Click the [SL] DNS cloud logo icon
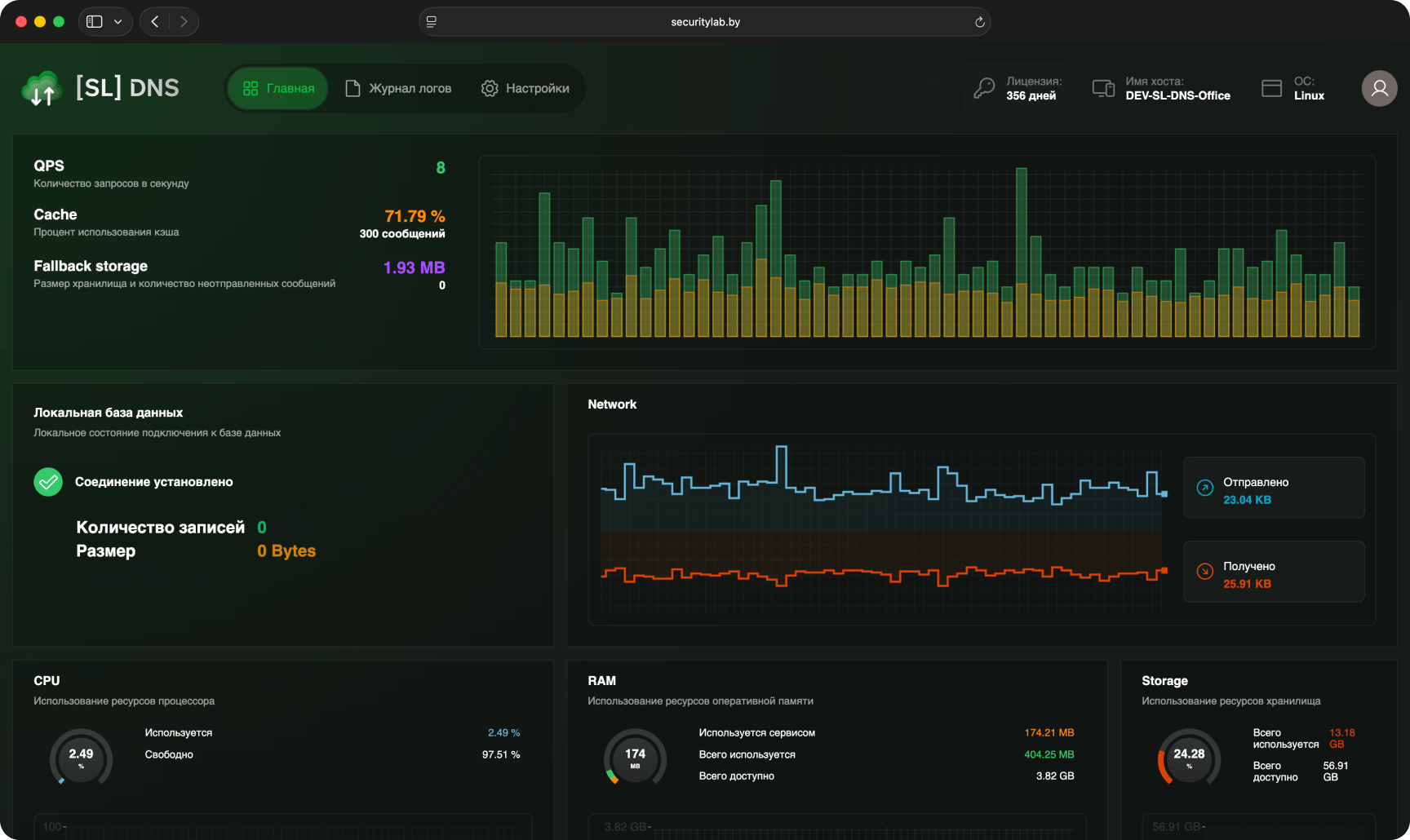Screen dimensions: 1410x840 [42, 89]
